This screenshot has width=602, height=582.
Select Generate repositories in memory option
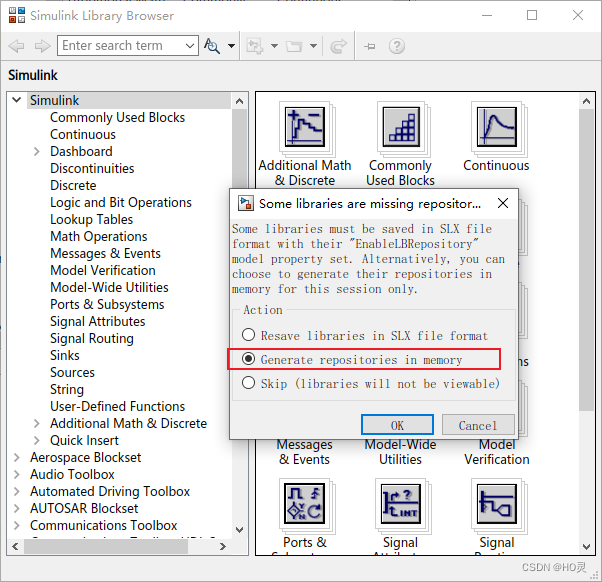tap(352, 360)
